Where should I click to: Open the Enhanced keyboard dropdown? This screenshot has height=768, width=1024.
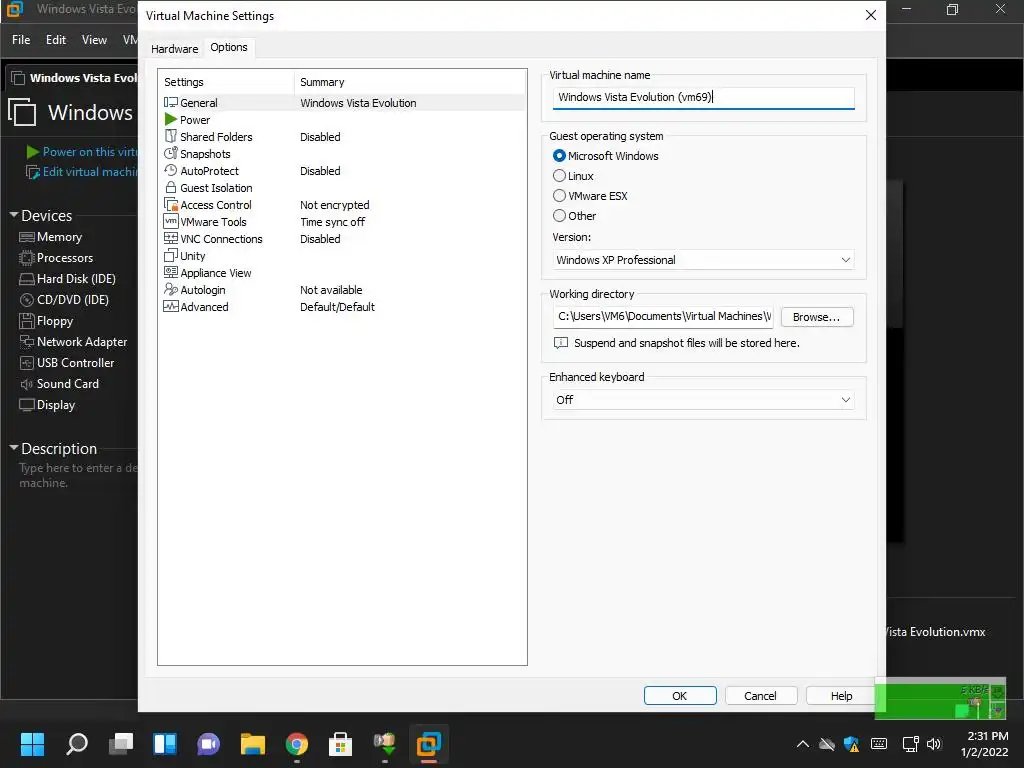coord(703,400)
